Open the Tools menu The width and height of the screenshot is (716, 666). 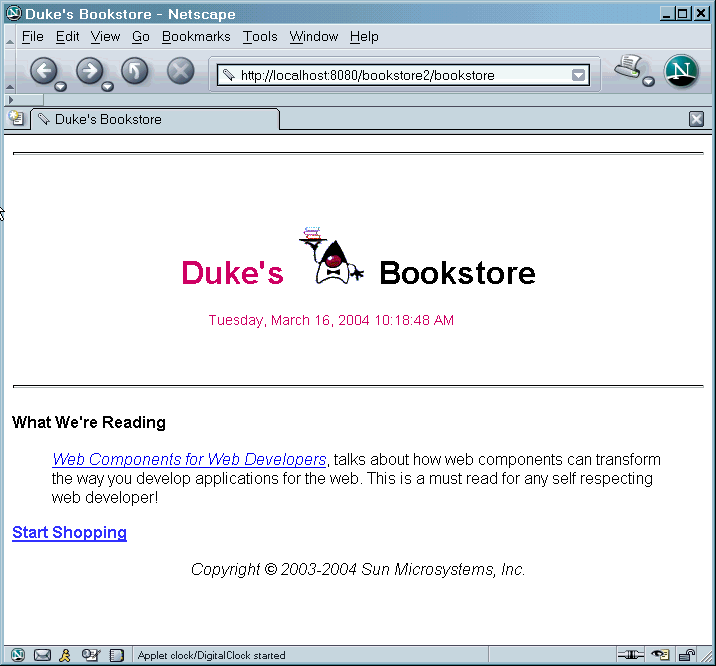pyautogui.click(x=260, y=37)
